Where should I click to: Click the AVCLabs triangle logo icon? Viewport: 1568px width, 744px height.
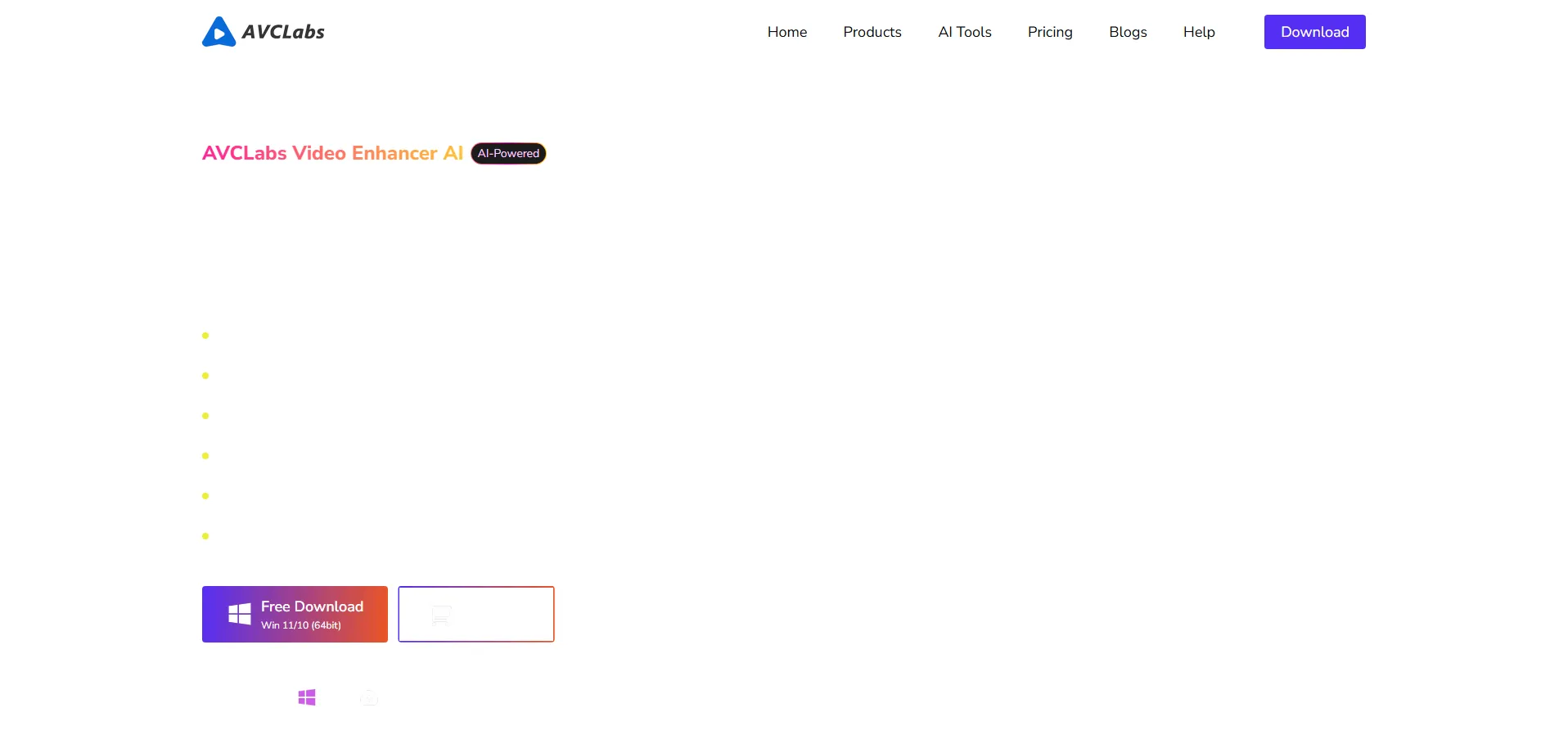pyautogui.click(x=219, y=32)
